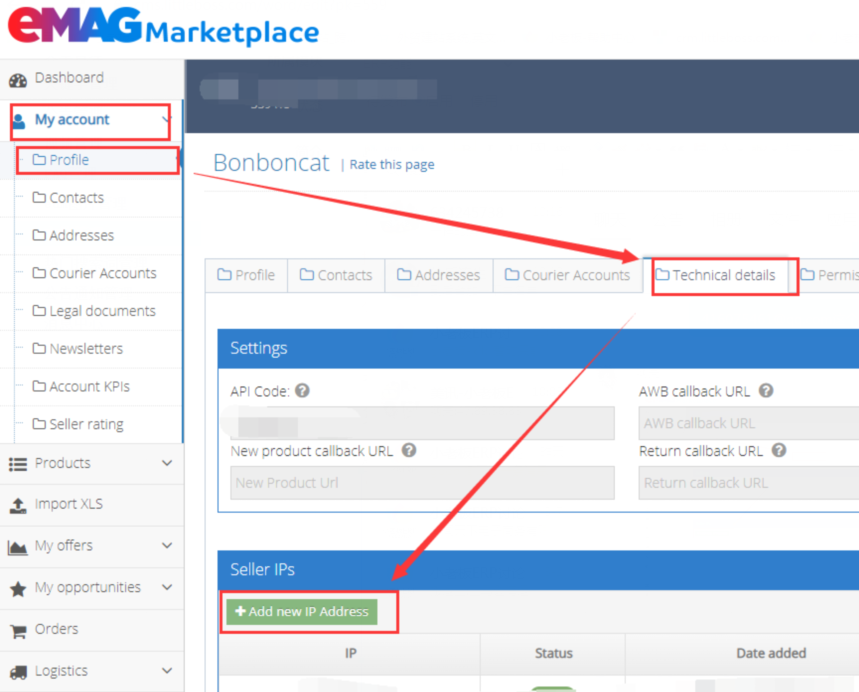Click the Import XLS upload icon
This screenshot has height=692, width=859.
tap(18, 505)
